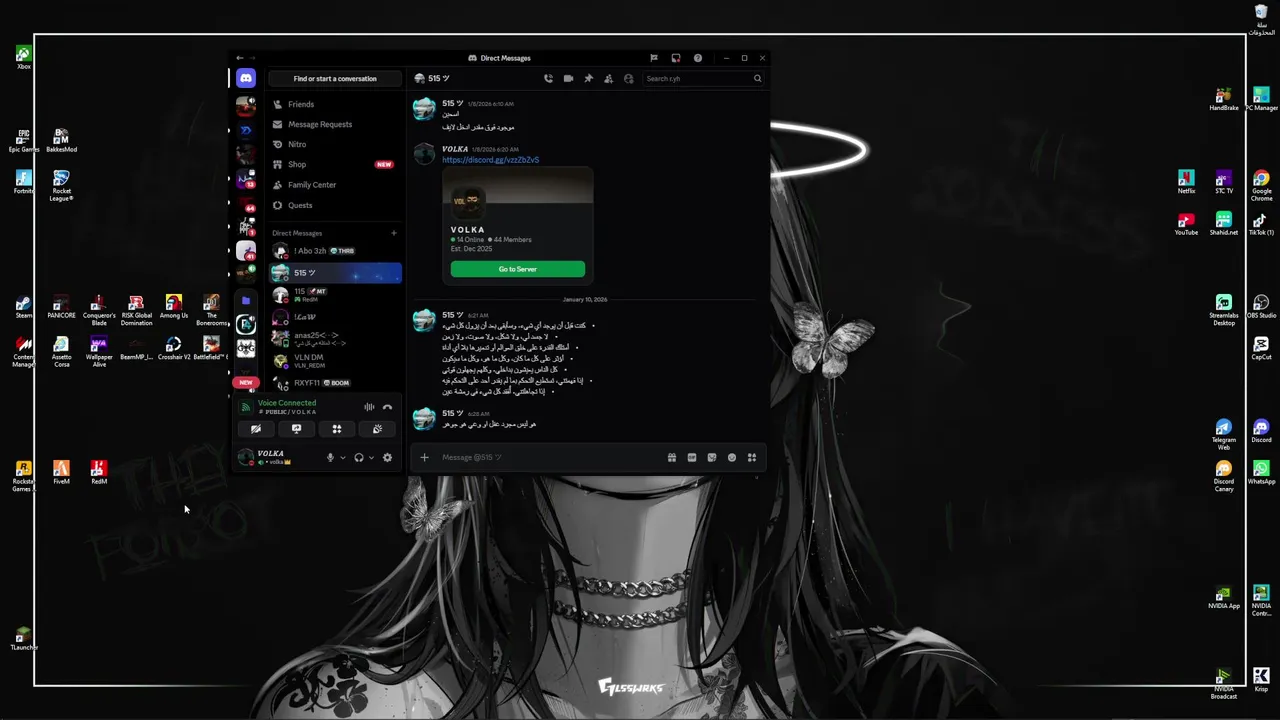Image resolution: width=1280 pixels, height=720 pixels.
Task: Attach file with plus in message box
Action: 424,457
